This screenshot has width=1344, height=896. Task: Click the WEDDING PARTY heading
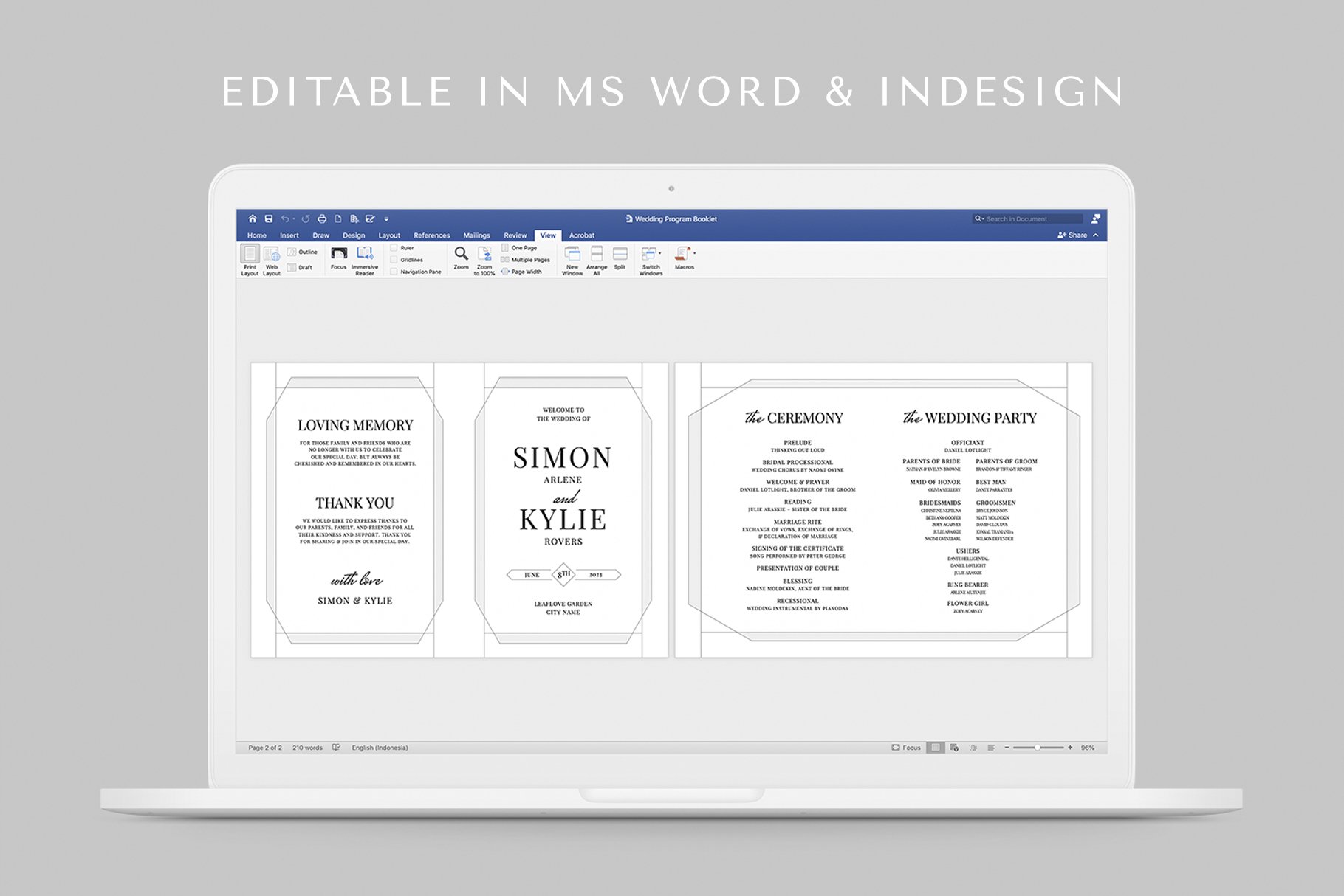(981, 418)
